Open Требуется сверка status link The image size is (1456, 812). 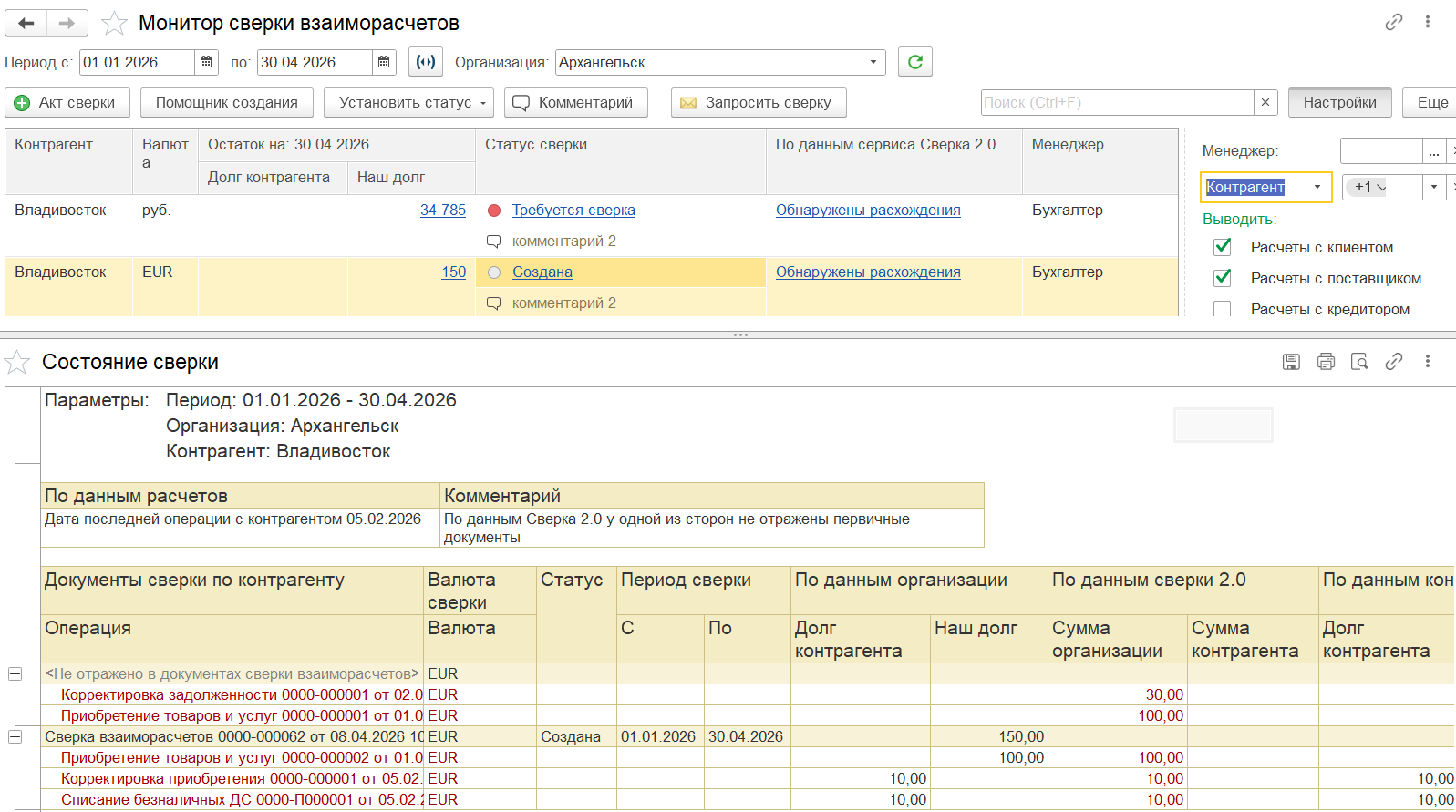coord(573,210)
